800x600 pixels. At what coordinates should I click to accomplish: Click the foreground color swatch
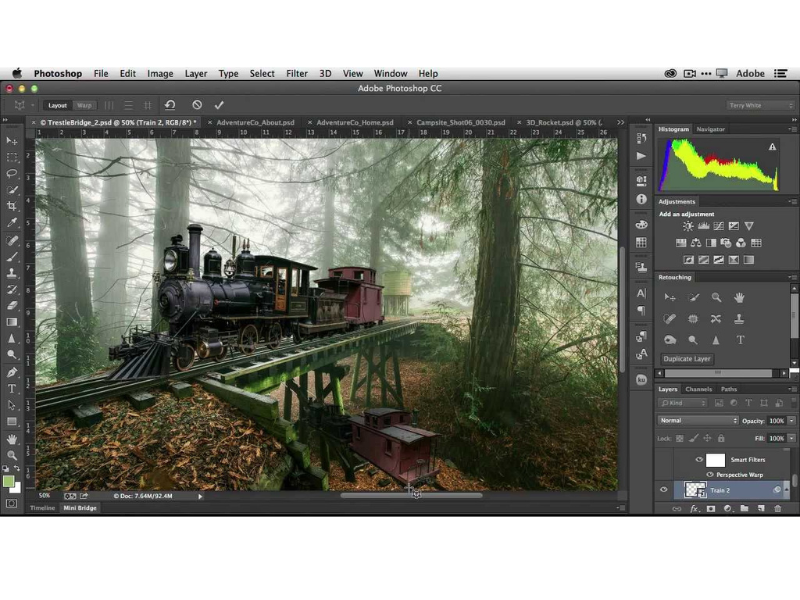(9, 481)
